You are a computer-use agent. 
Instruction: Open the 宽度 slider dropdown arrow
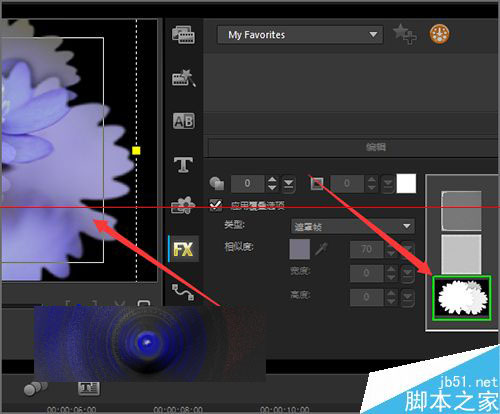point(407,273)
